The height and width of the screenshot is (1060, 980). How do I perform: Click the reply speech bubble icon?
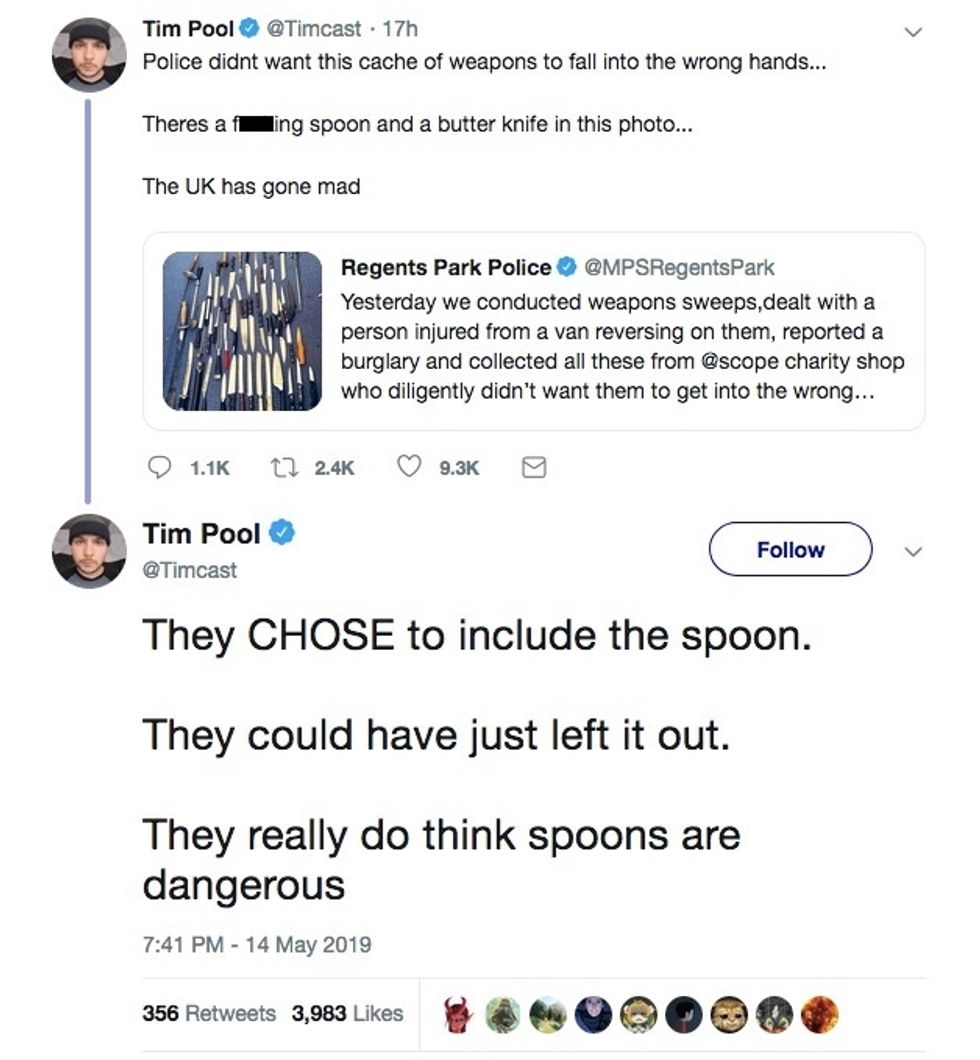[x=160, y=467]
